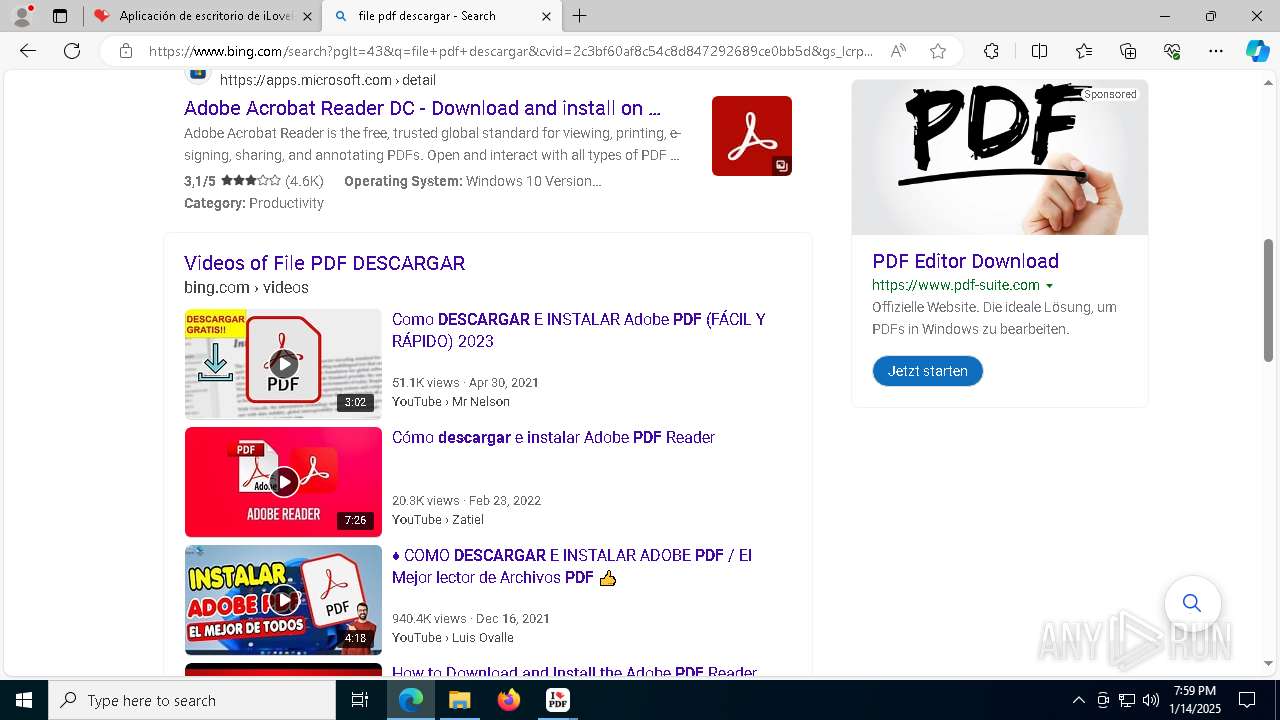Open the clock showing 7:59 PM
Viewport: 1280px width, 720px height.
click(x=1196, y=700)
